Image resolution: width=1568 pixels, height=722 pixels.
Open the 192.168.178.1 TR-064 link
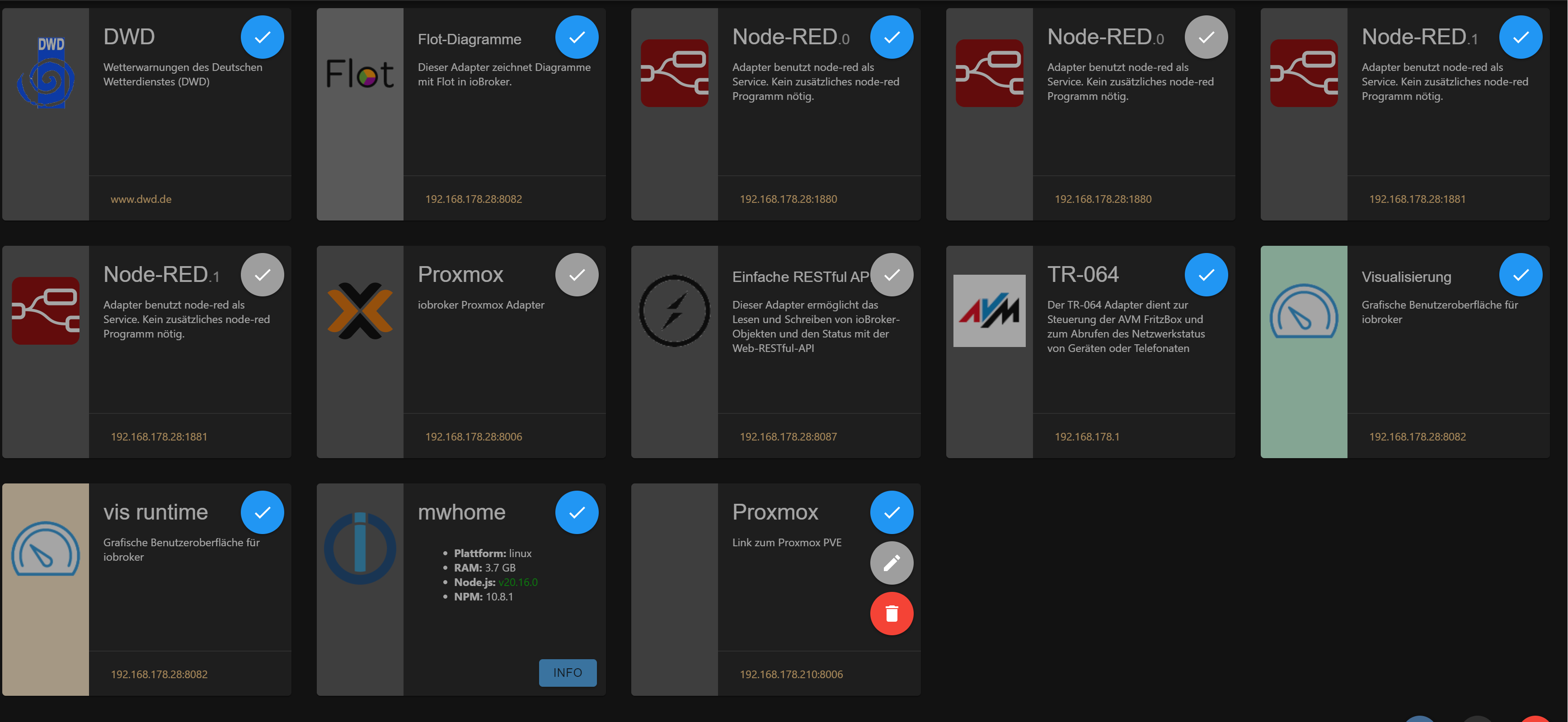1086,436
